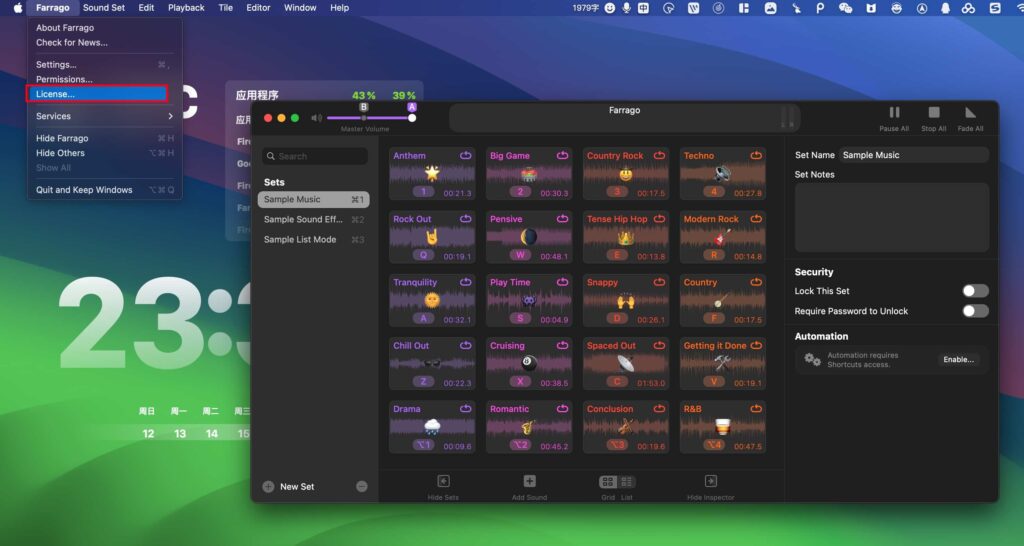Viewport: 1024px width, 546px height.
Task: Click the Hide Sets icon
Action: (x=443, y=481)
